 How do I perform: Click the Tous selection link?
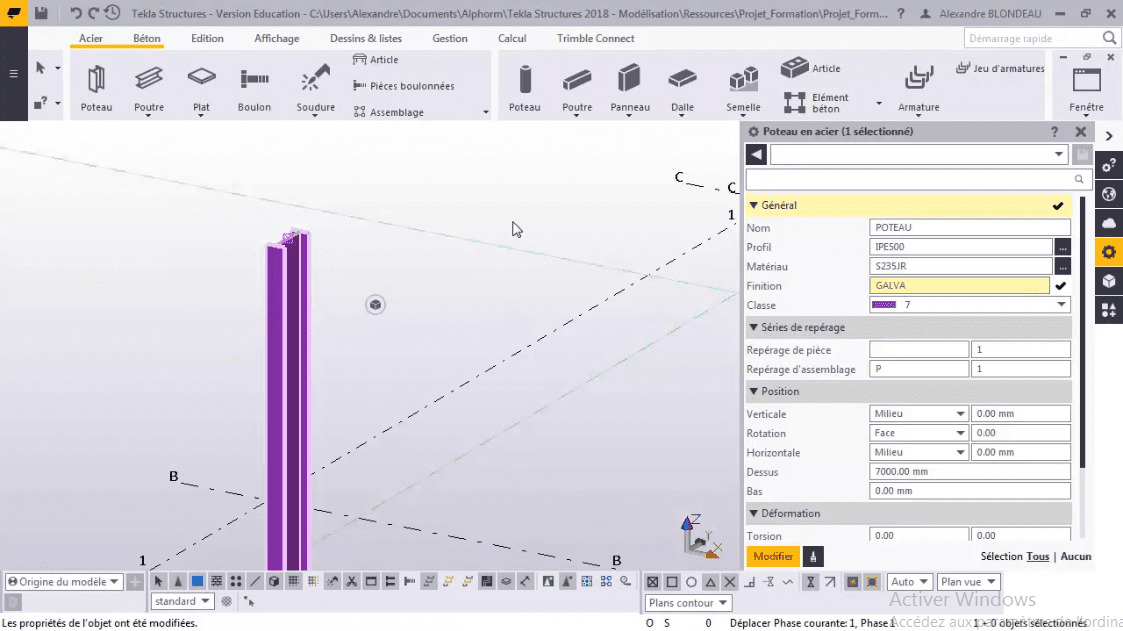(1037, 557)
